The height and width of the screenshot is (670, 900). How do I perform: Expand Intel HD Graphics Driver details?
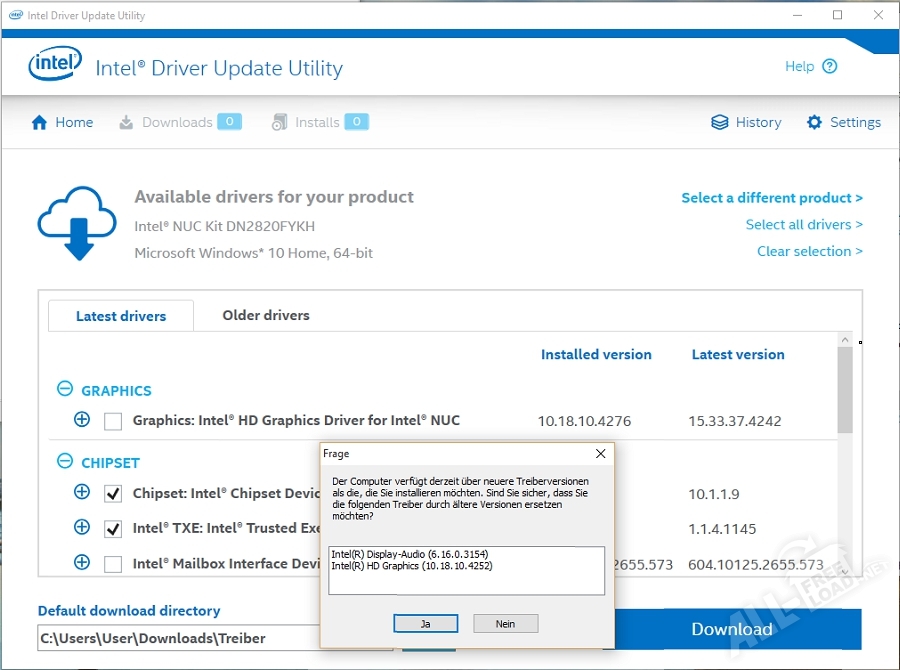click(x=82, y=420)
